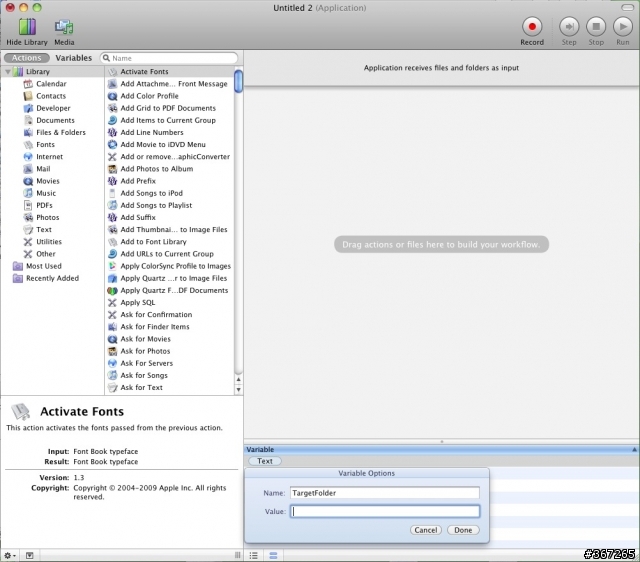Select the Ask for Text action
The height and width of the screenshot is (562, 640).
141,387
